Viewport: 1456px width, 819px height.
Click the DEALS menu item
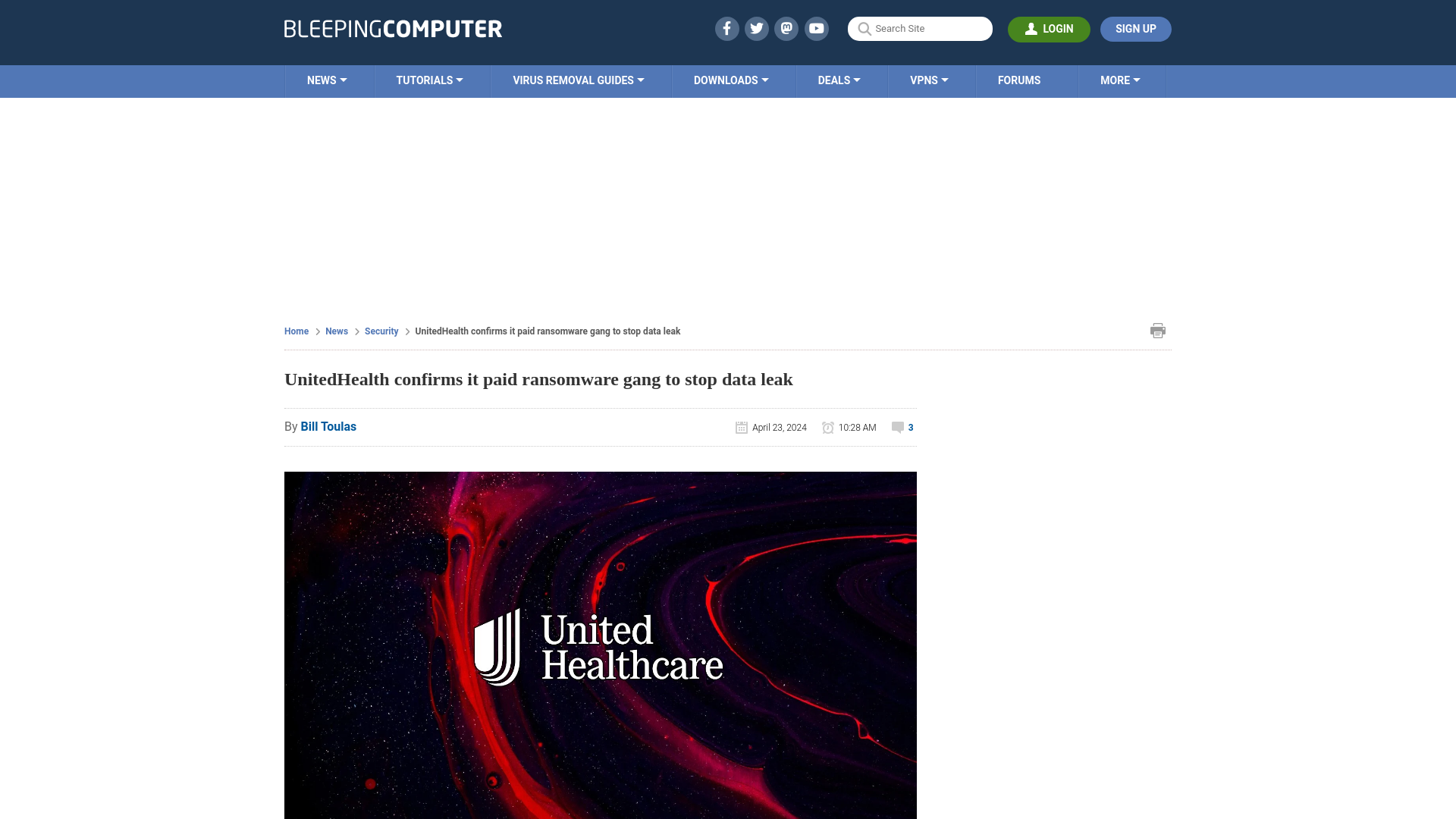[838, 80]
